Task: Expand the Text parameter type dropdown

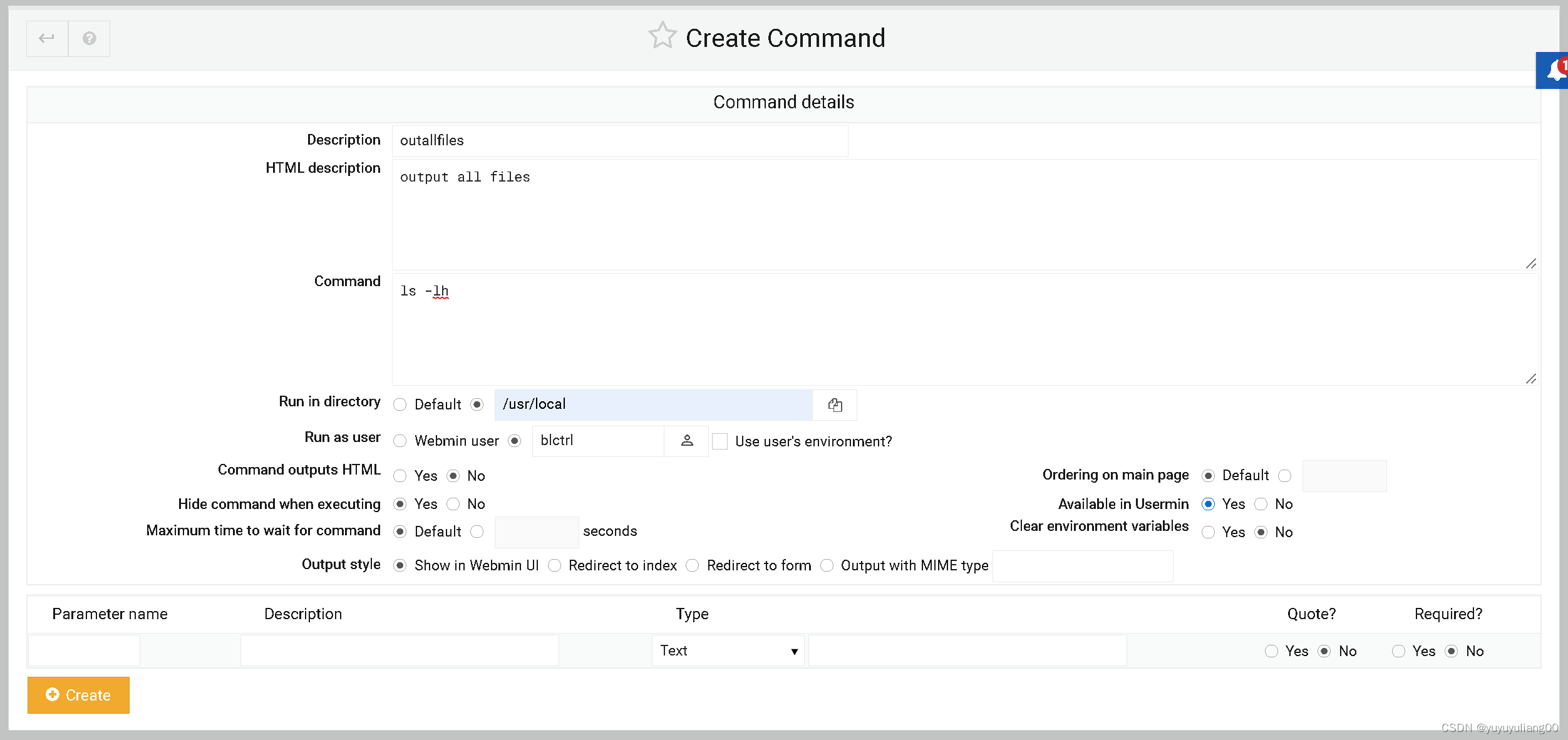Action: 728,651
